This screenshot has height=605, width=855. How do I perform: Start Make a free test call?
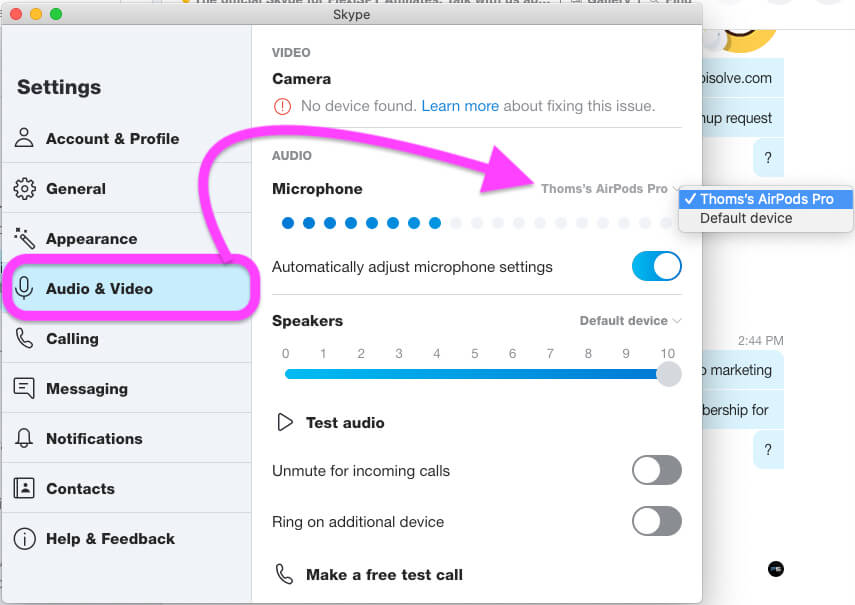[384, 574]
